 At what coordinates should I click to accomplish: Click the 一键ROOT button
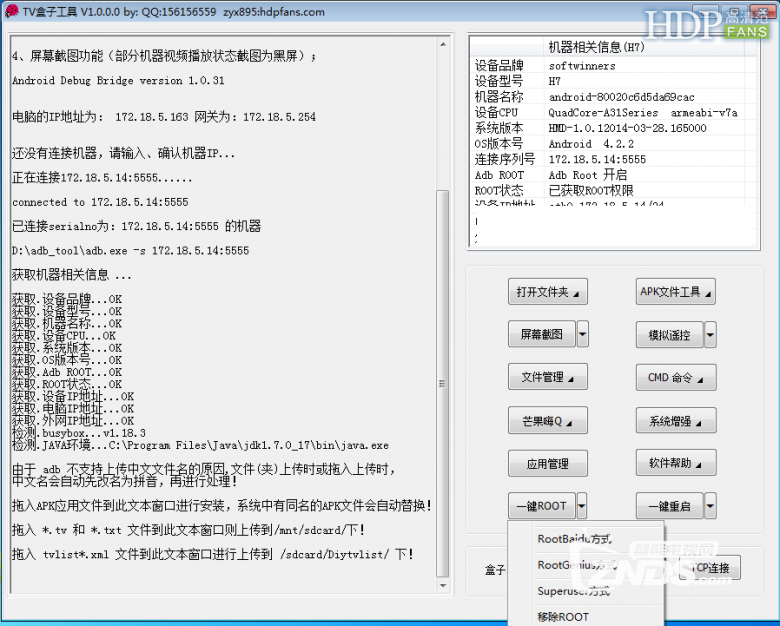click(x=542, y=506)
